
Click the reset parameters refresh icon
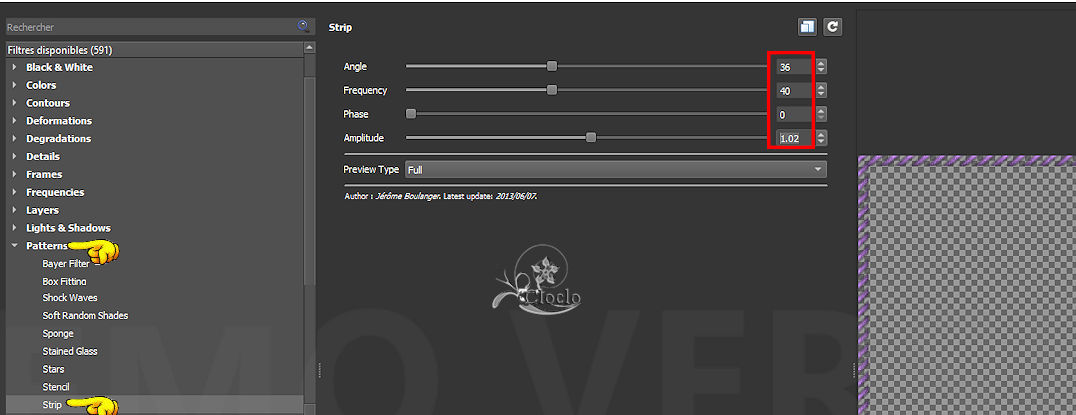coord(832,27)
